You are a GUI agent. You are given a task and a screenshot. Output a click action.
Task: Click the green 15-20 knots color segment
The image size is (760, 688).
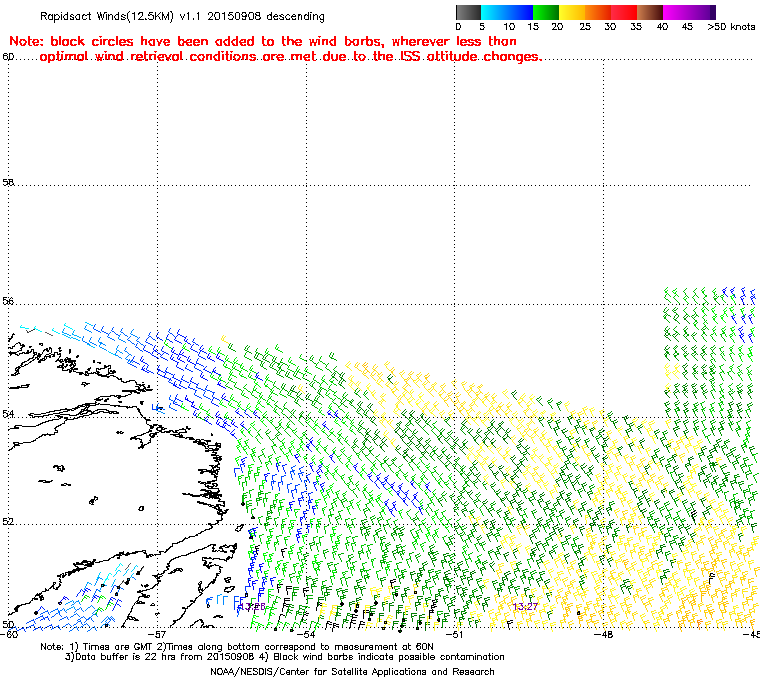546,12
